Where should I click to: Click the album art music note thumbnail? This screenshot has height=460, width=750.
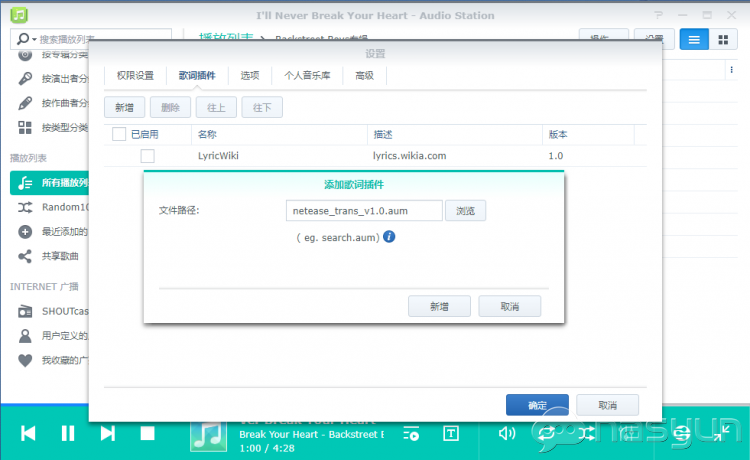(x=209, y=437)
